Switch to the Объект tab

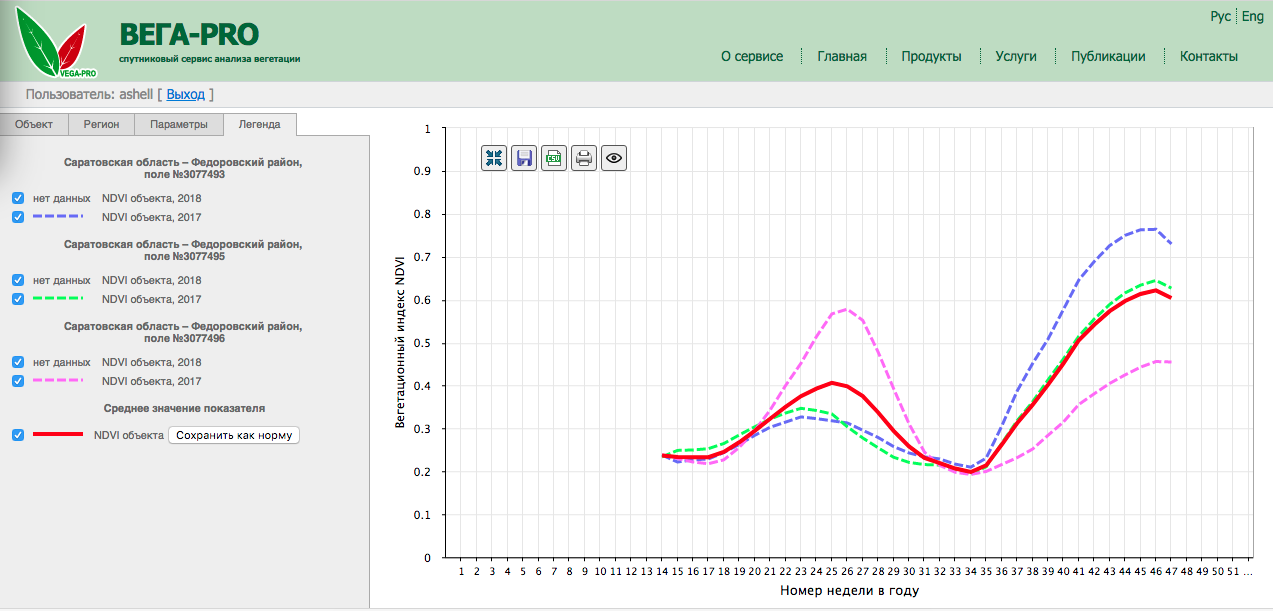(34, 125)
